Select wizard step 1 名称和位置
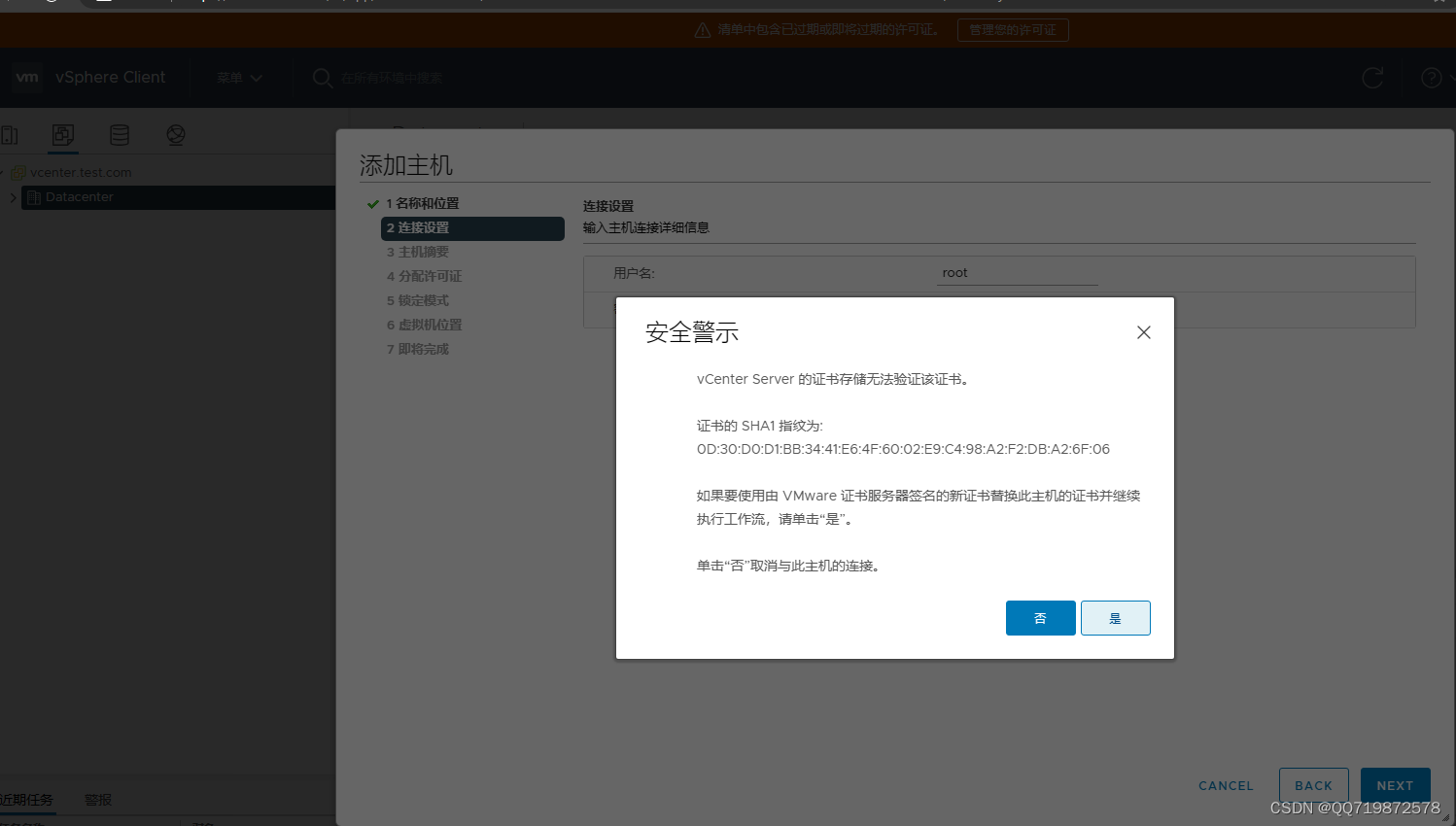The height and width of the screenshot is (826, 1456). [423, 203]
